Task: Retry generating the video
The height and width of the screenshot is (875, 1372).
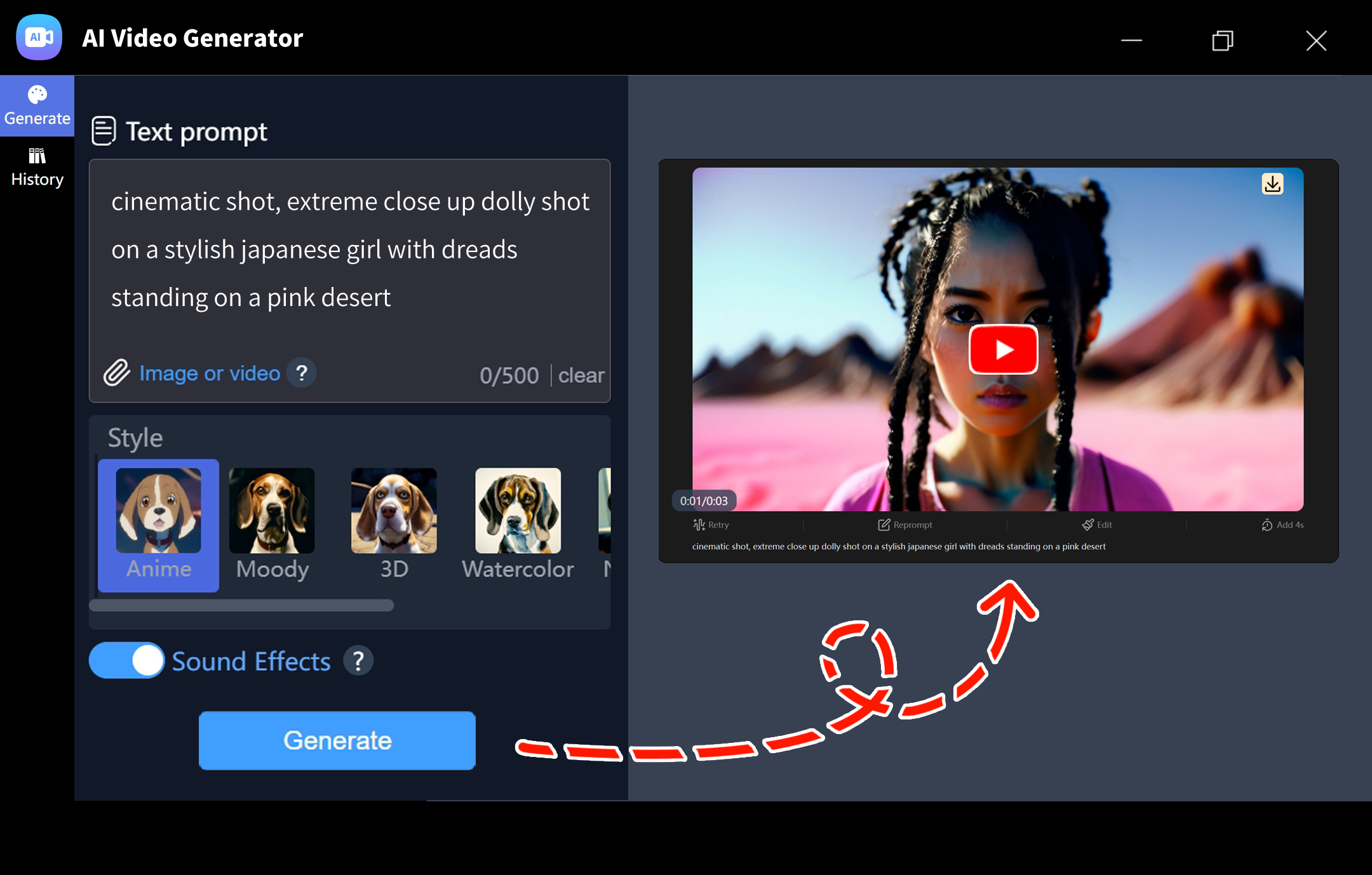Action: pyautogui.click(x=711, y=524)
